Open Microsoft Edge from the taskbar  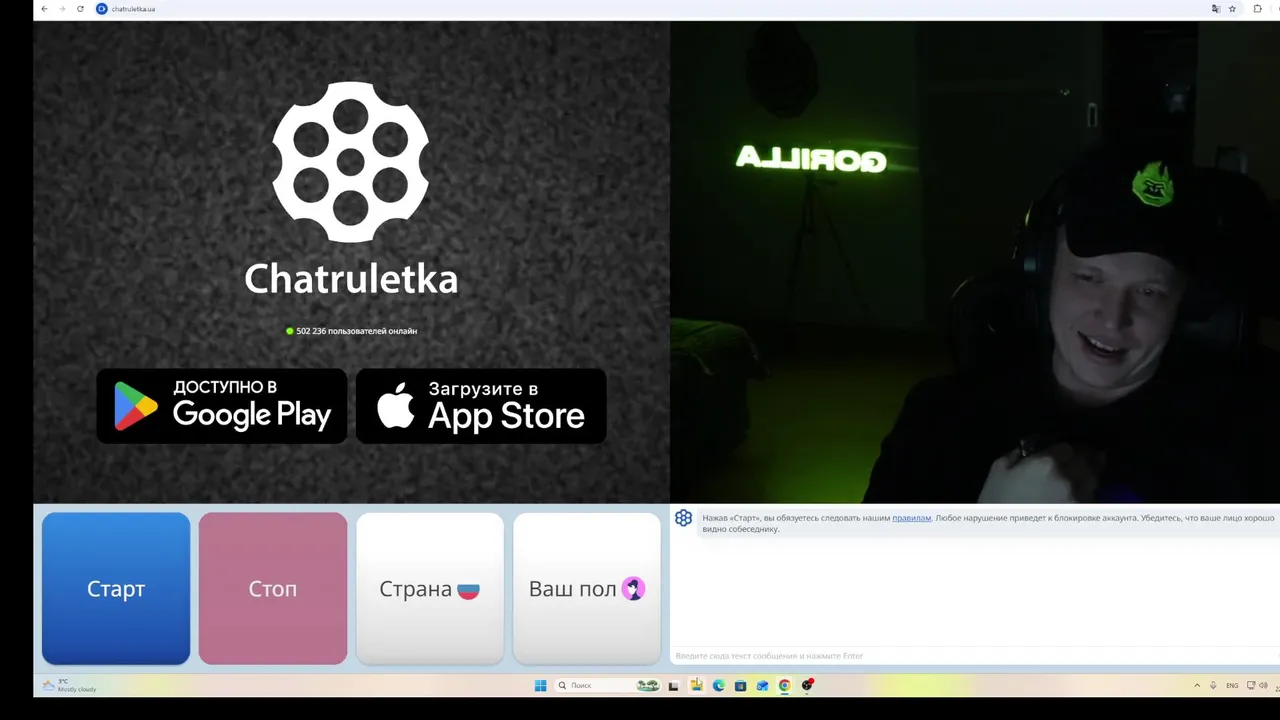(718, 685)
